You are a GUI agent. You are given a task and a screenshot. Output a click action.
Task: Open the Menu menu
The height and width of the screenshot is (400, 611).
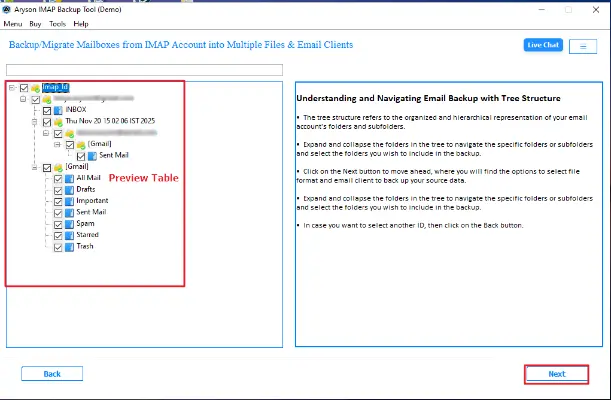[x=13, y=24]
